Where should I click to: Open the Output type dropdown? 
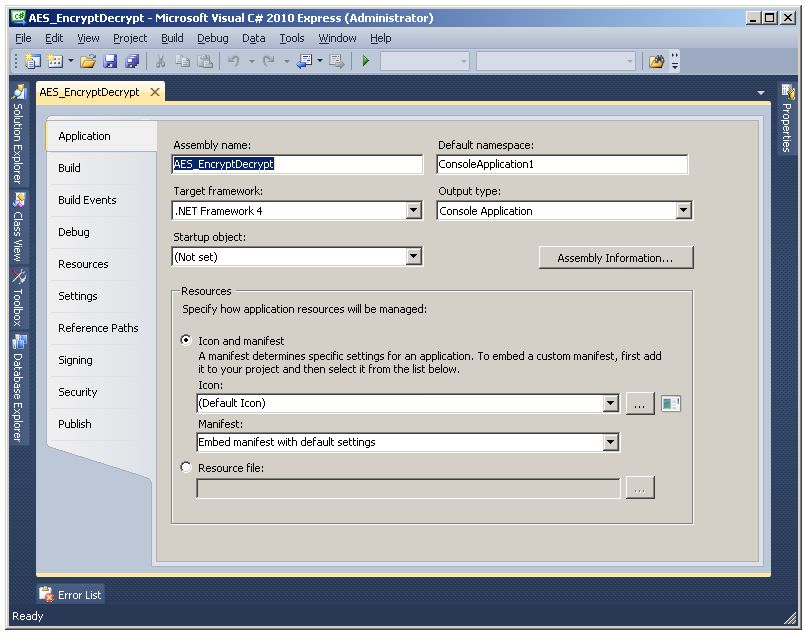pos(683,211)
